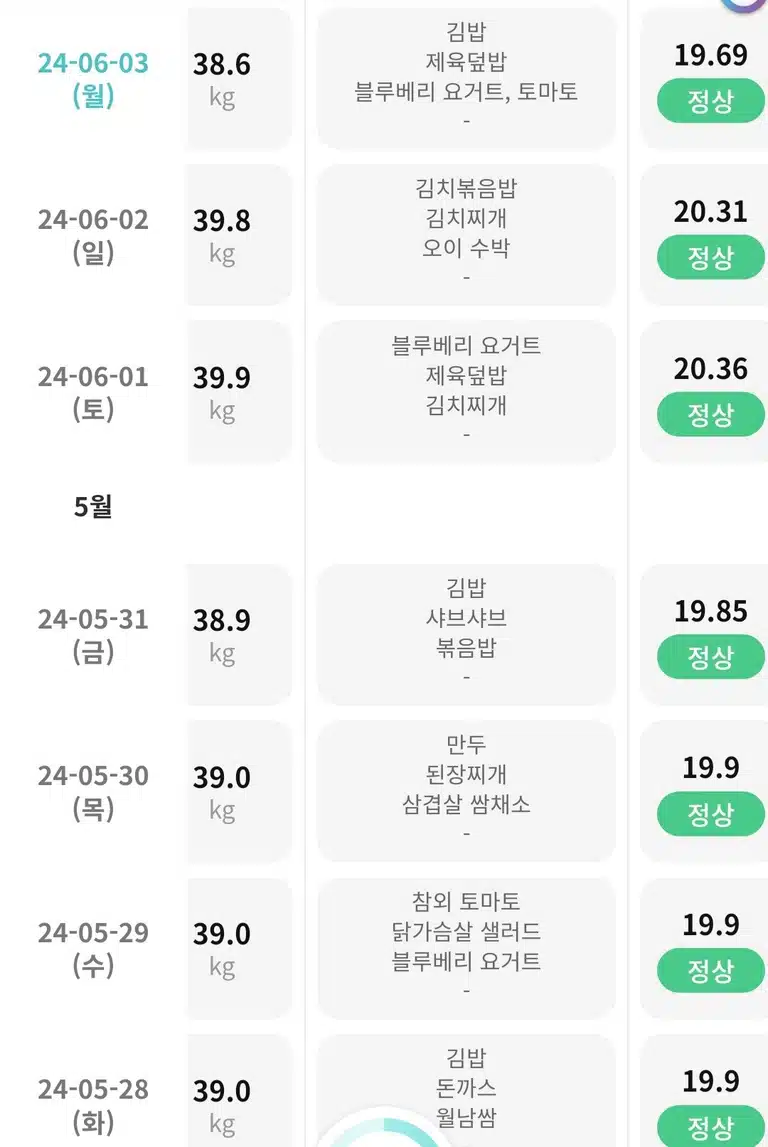Viewport: 768px width, 1147px height.
Task: Open the meal card with 김치볶음밥
Action: [466, 236]
